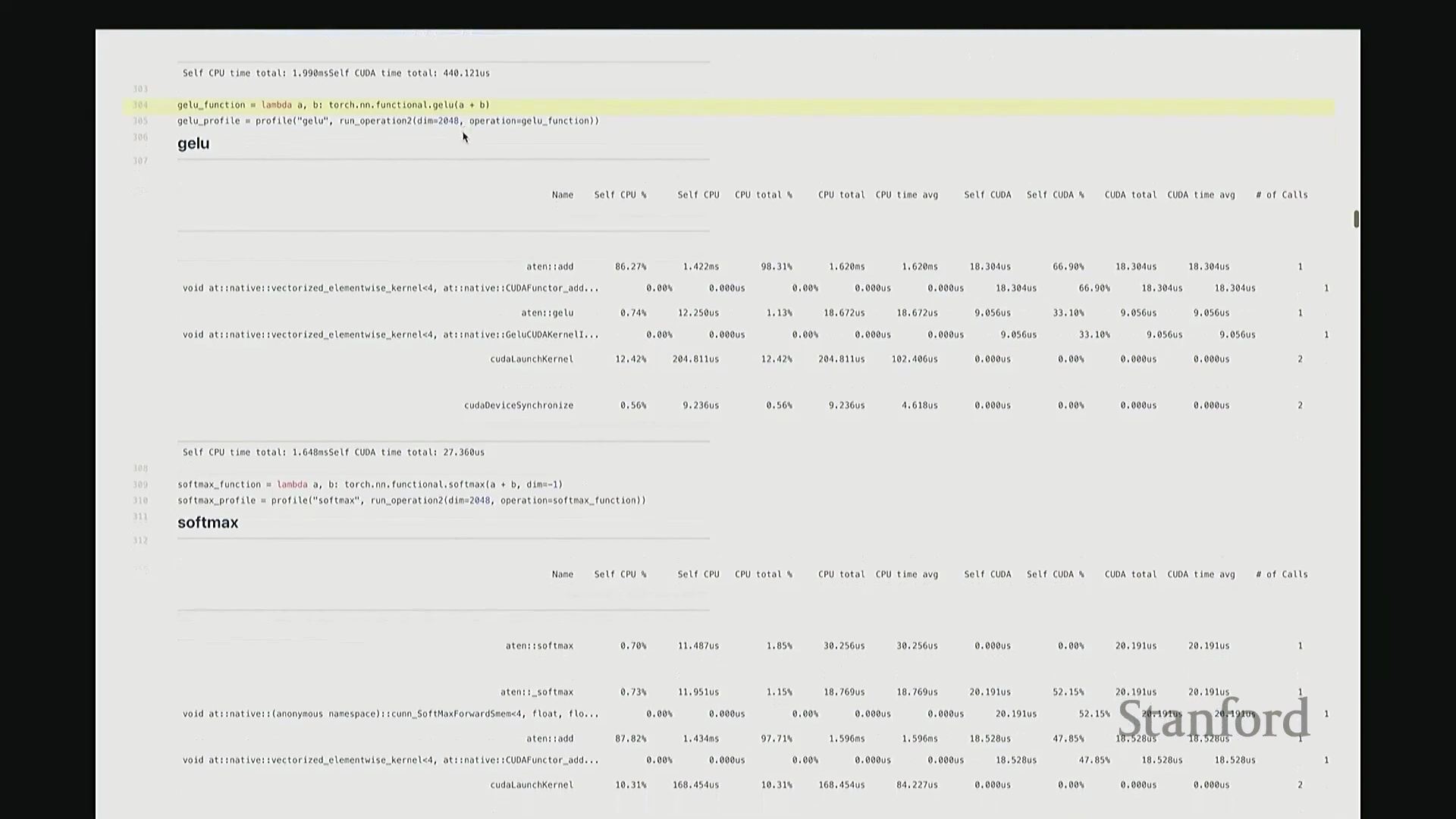Click the vertical scrollbar thumb on right edge
Viewport: 1456px width, 819px height.
(x=1356, y=219)
